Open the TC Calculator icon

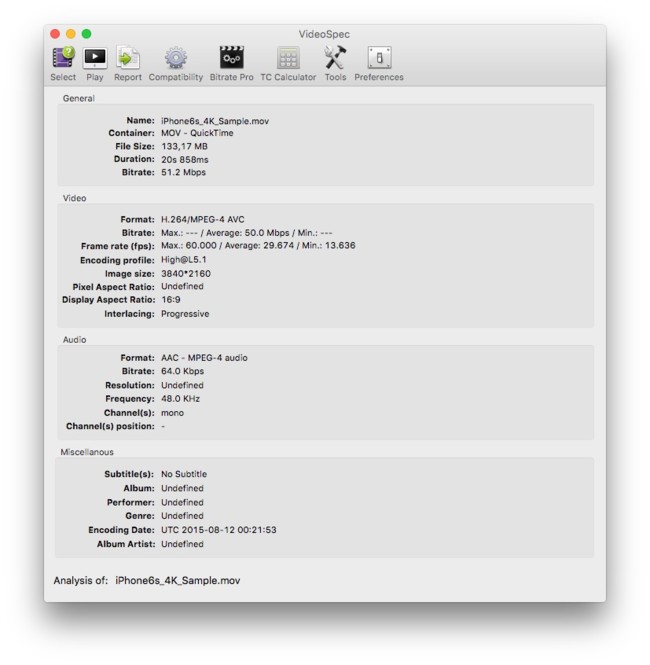click(x=288, y=57)
